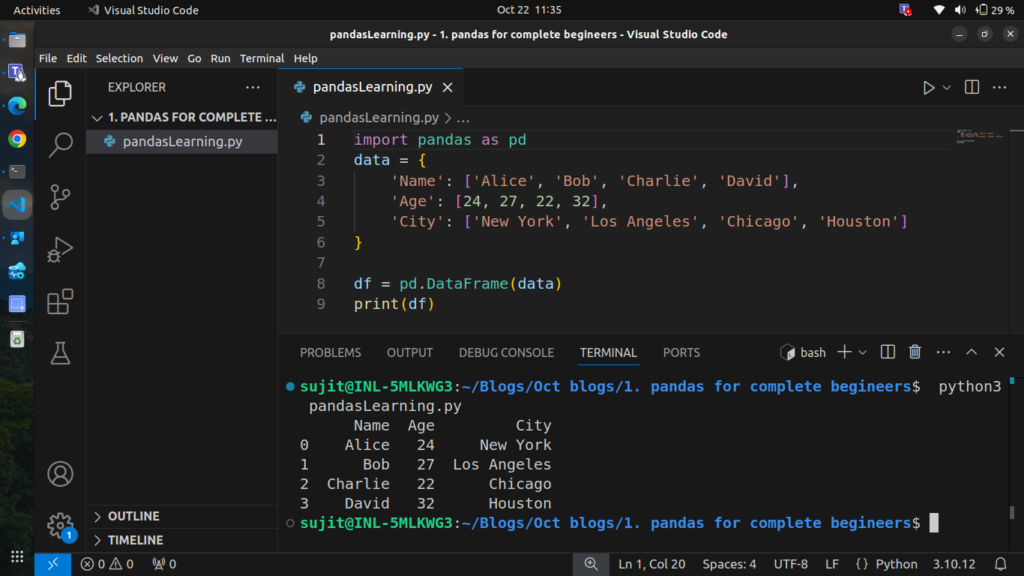Open the Extensions view
The width and height of the screenshot is (1024, 576).
(x=60, y=301)
